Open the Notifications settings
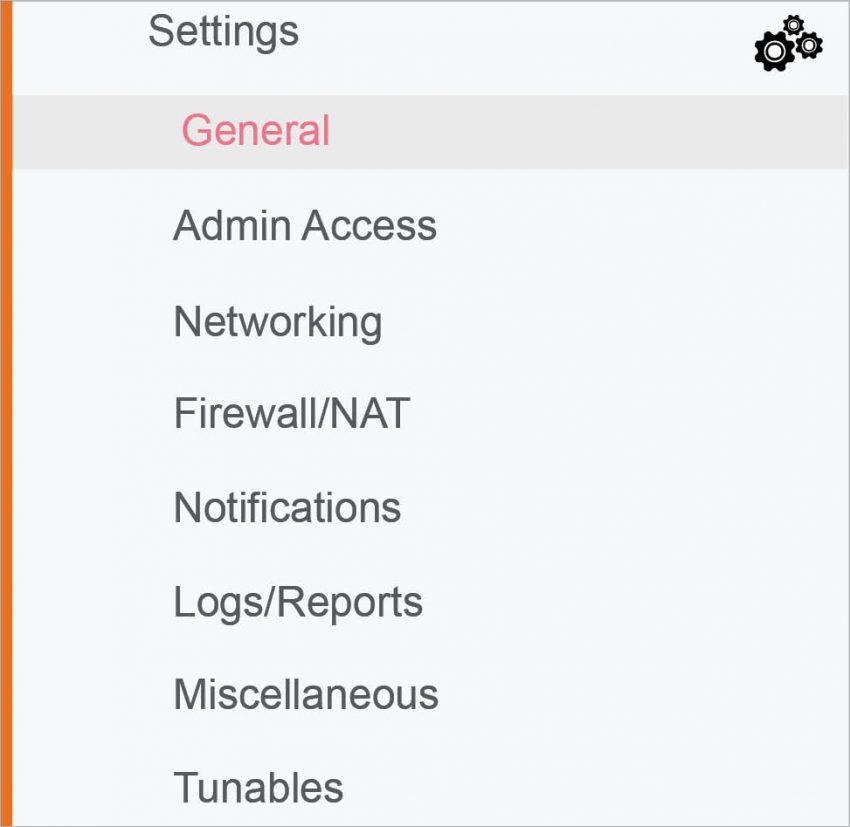The image size is (850, 827). click(287, 507)
